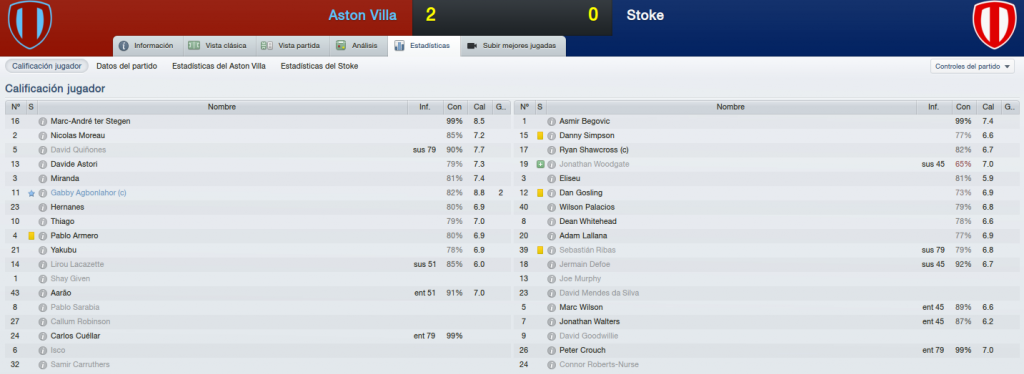Viewport: 1024px width, 374px height.
Task: Open Subir mejores jugadas tab
Action: (513, 46)
